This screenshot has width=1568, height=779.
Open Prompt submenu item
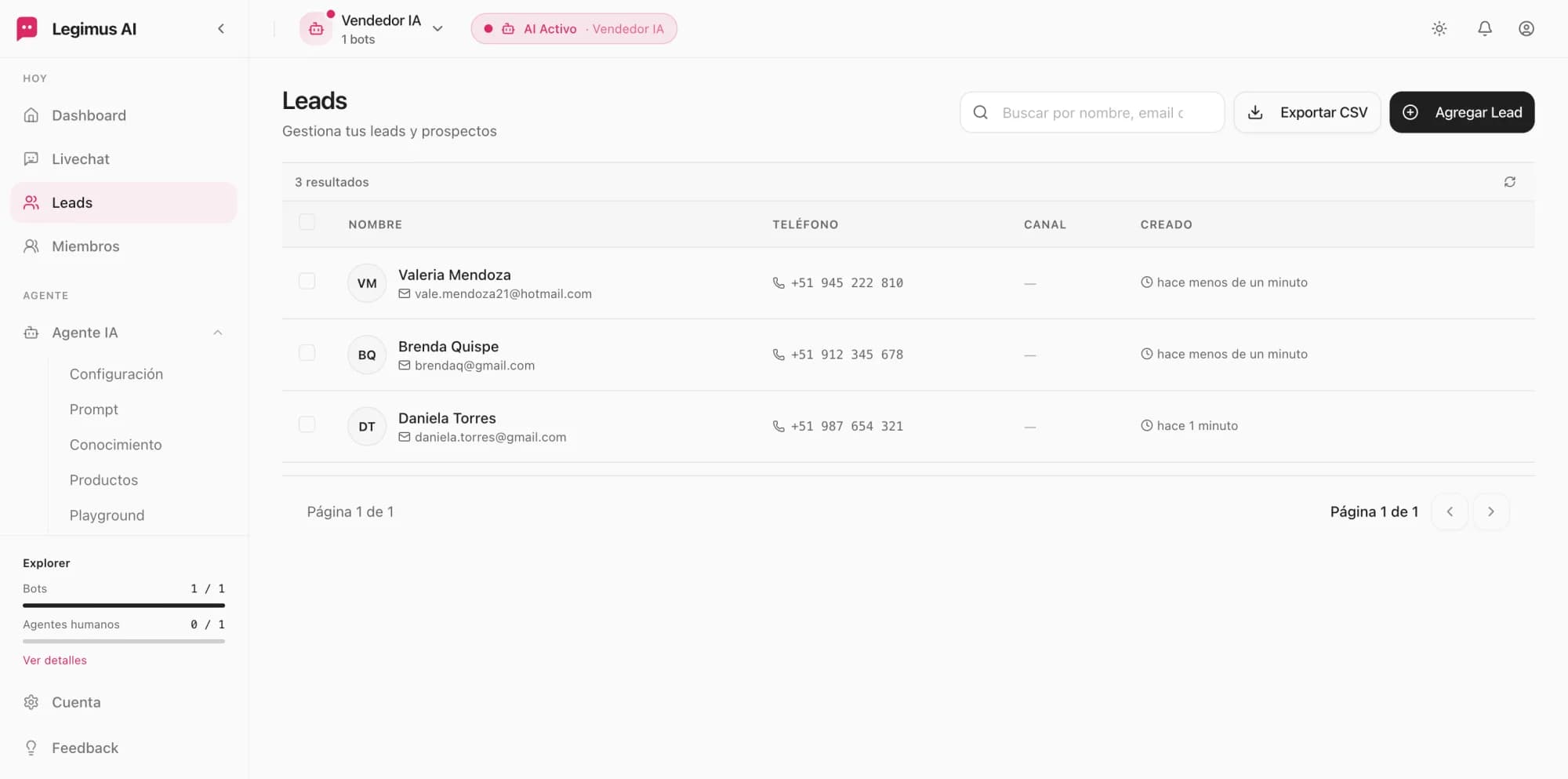click(93, 410)
